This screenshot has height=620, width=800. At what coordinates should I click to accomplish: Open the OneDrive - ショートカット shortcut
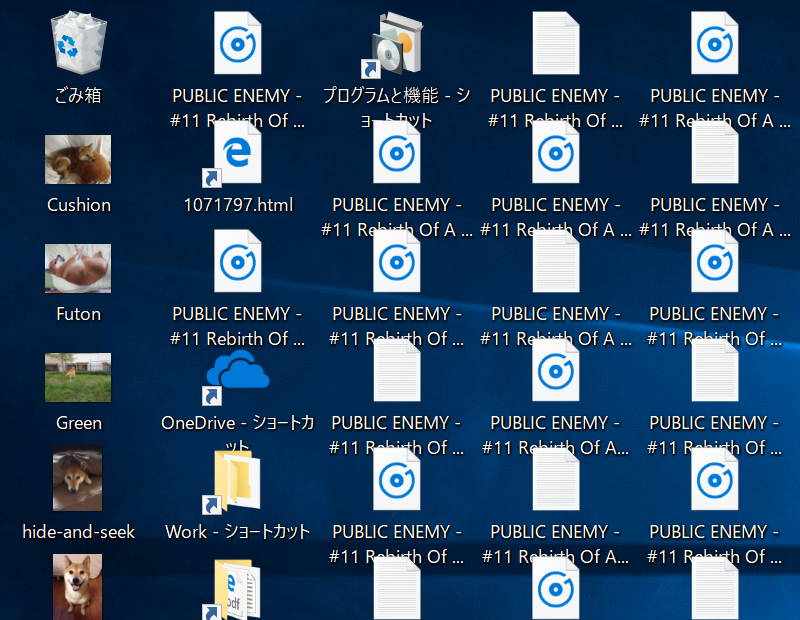(x=237, y=375)
